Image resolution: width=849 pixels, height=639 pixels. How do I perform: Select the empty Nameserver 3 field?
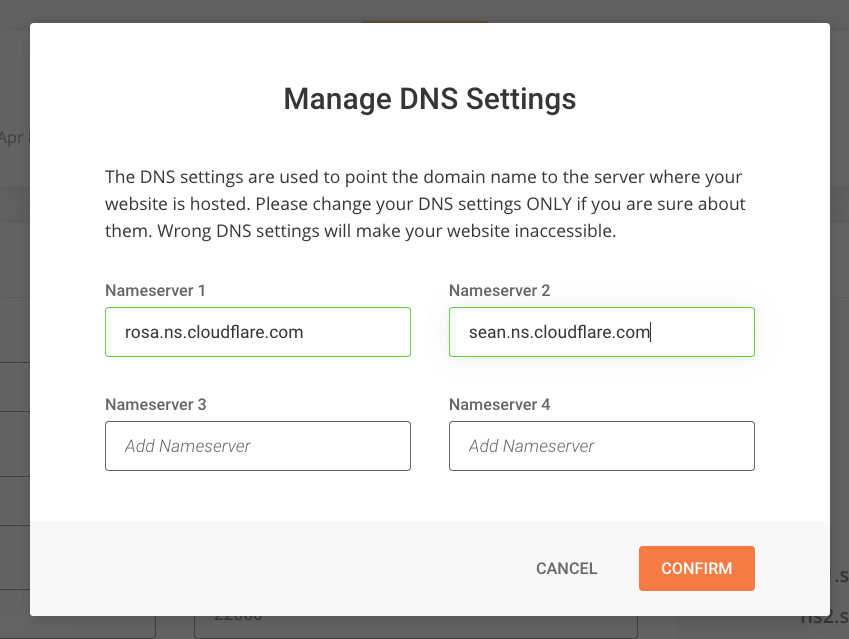[258, 446]
